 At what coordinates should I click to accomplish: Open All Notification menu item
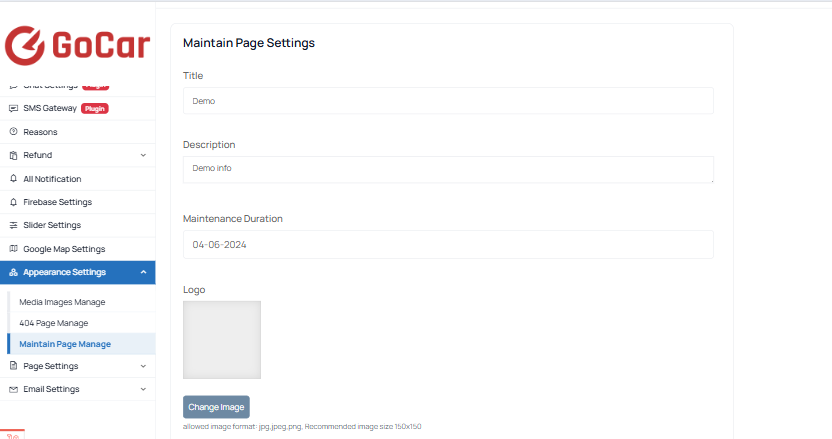coord(77,179)
